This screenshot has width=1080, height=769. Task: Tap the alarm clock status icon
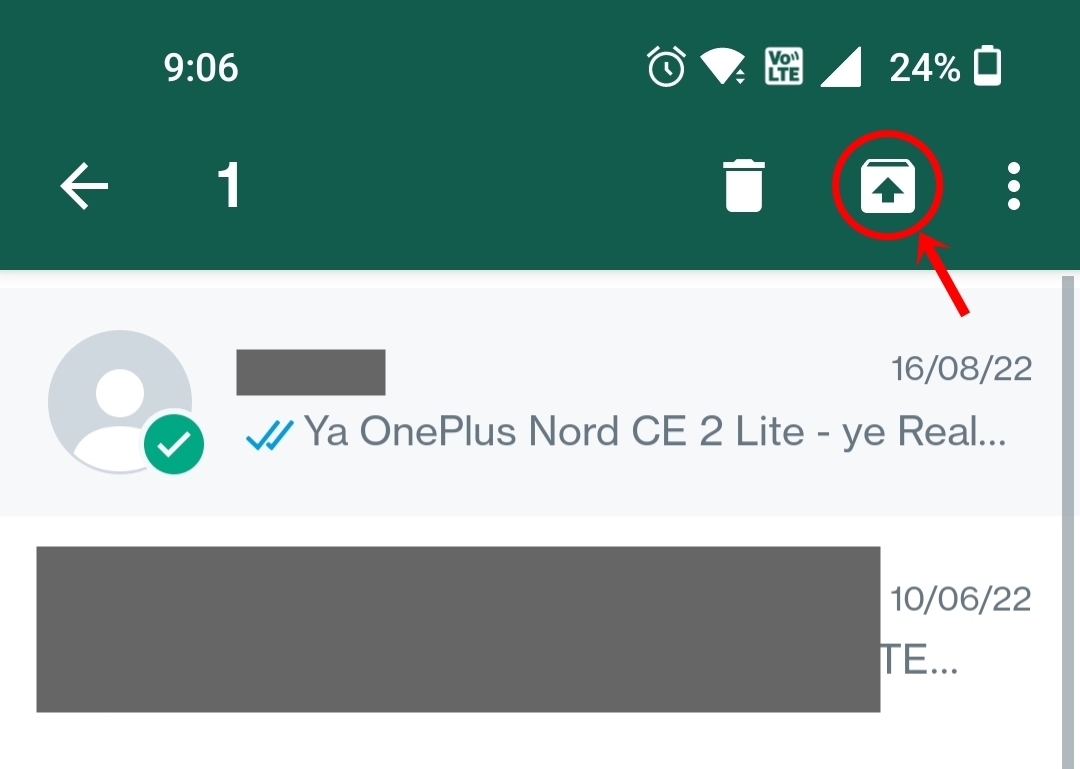click(x=666, y=67)
